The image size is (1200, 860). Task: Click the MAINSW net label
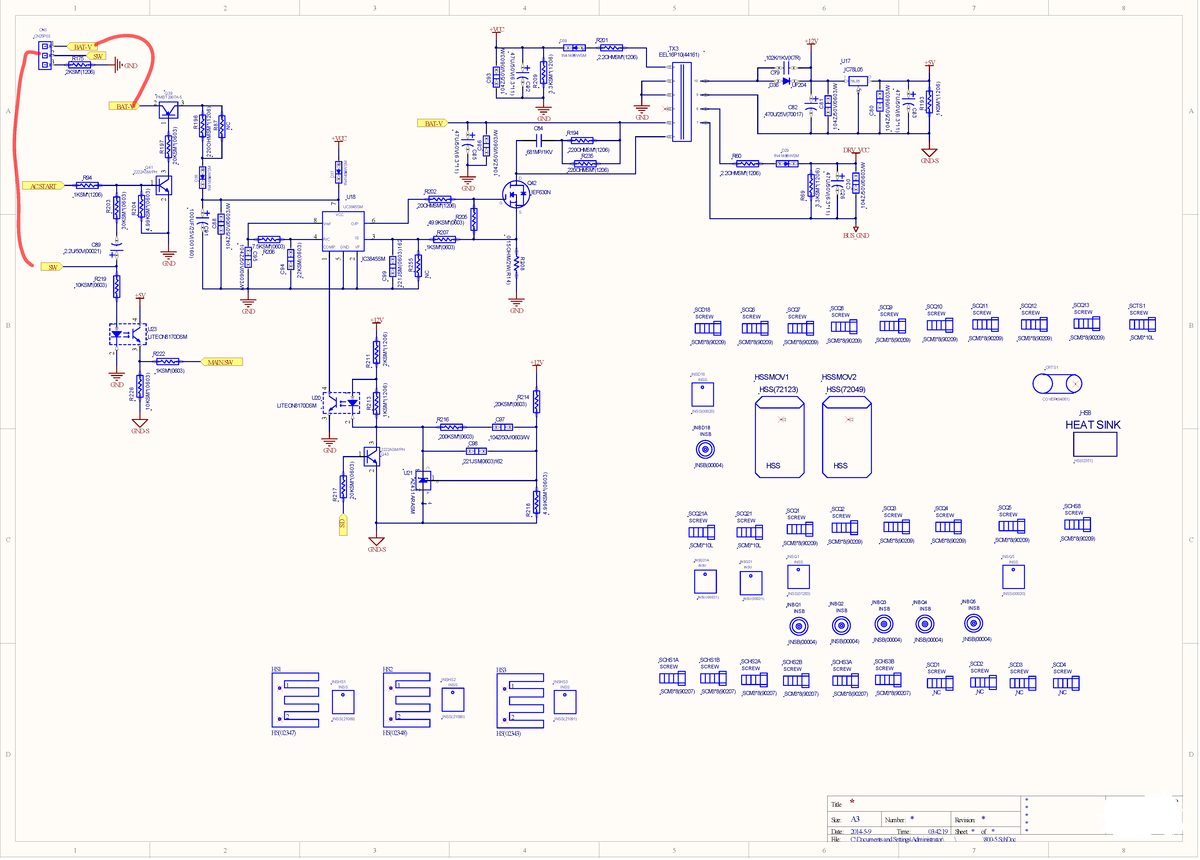(x=222, y=361)
